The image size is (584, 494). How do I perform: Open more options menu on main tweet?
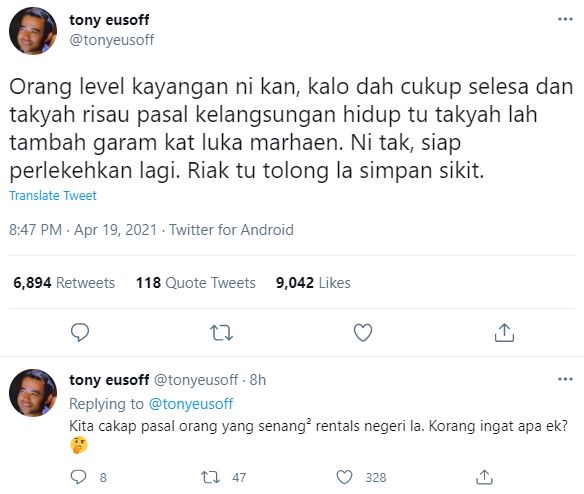[x=565, y=19]
